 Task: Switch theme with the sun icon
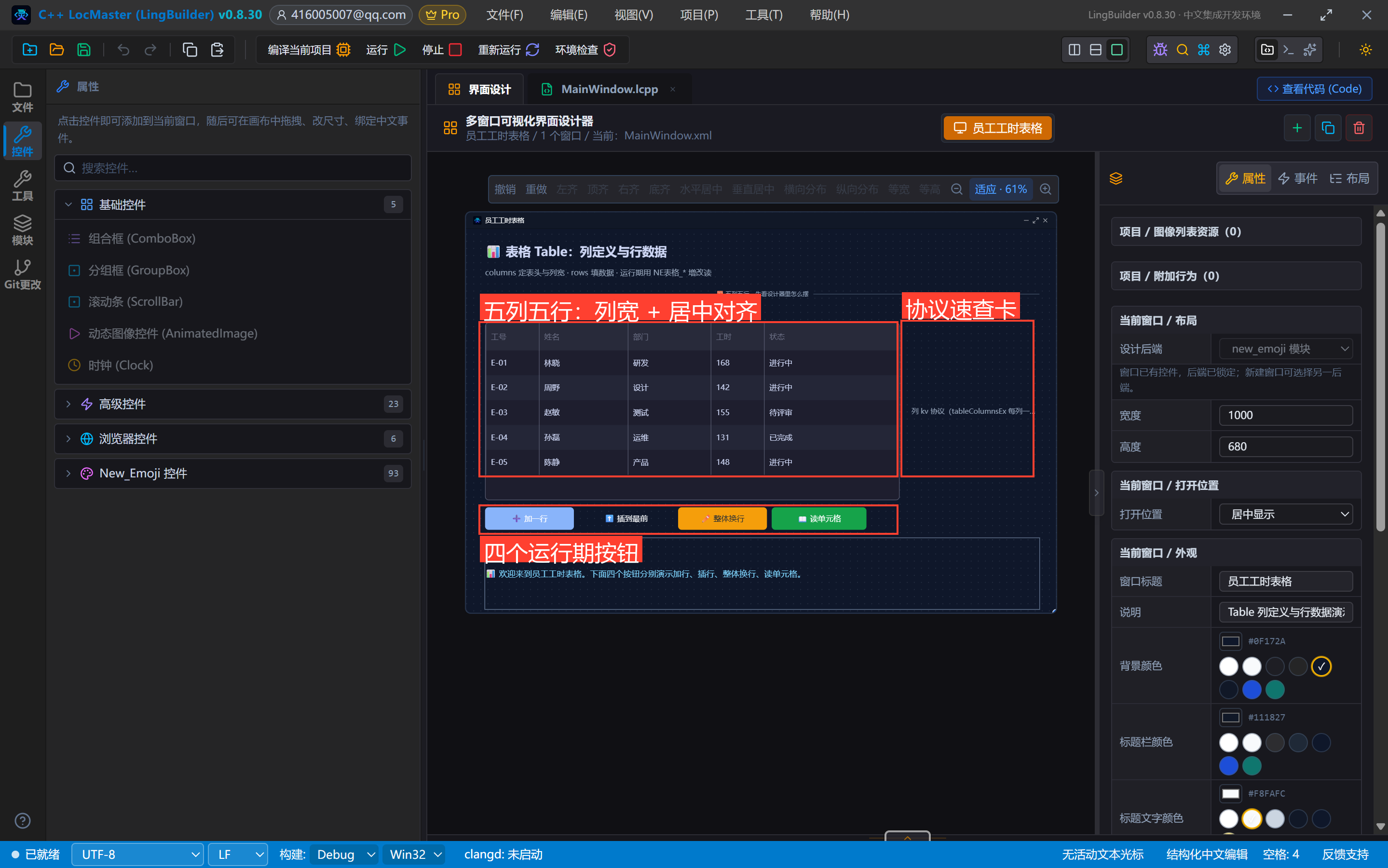coord(1366,50)
